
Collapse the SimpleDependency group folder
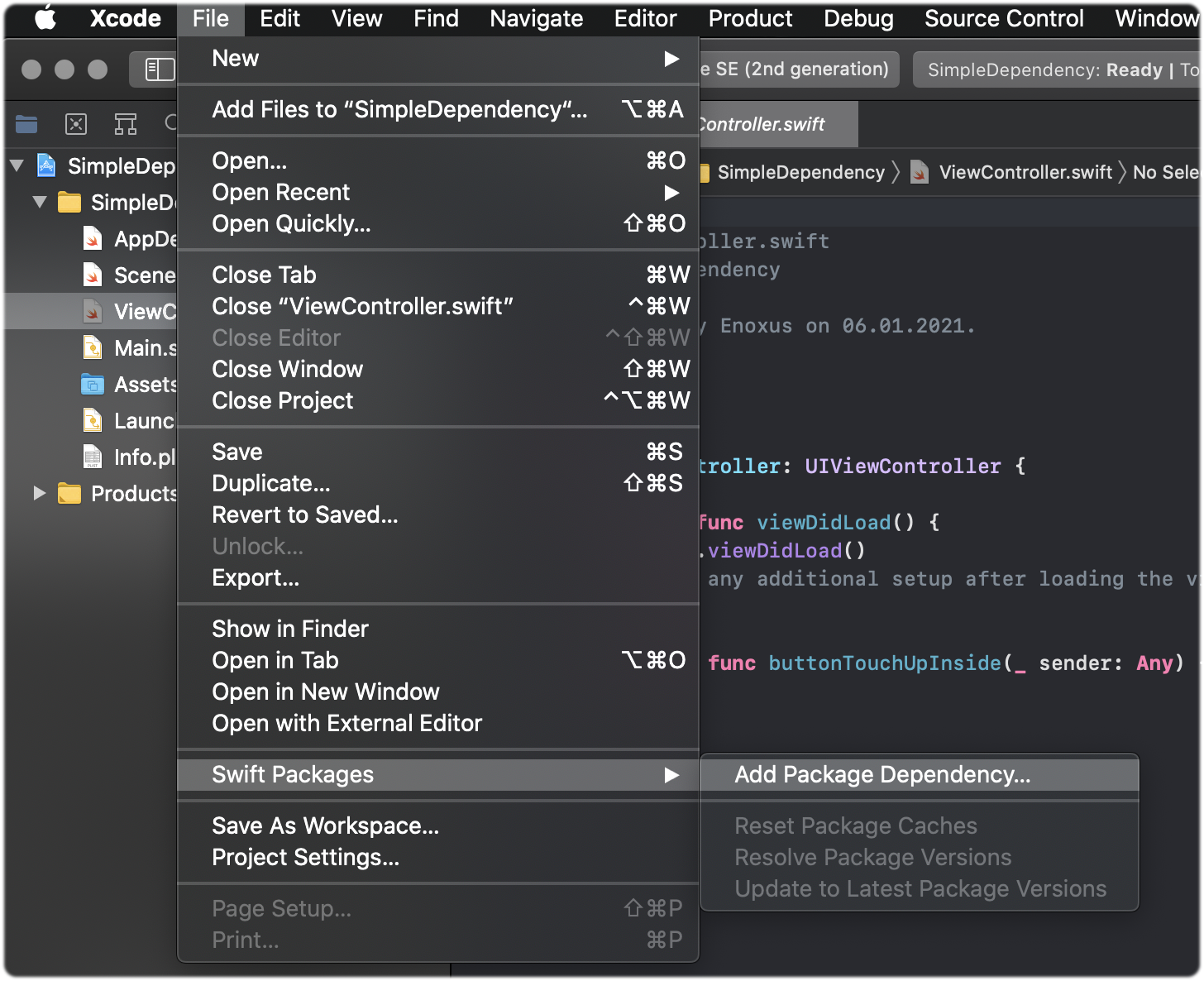tap(40, 202)
